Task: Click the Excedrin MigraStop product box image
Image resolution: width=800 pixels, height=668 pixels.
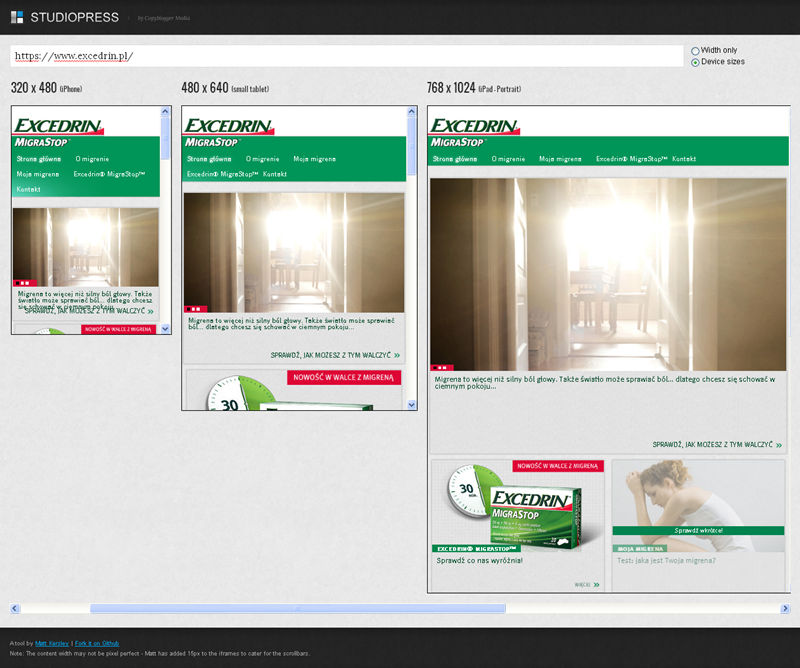Action: pos(536,517)
